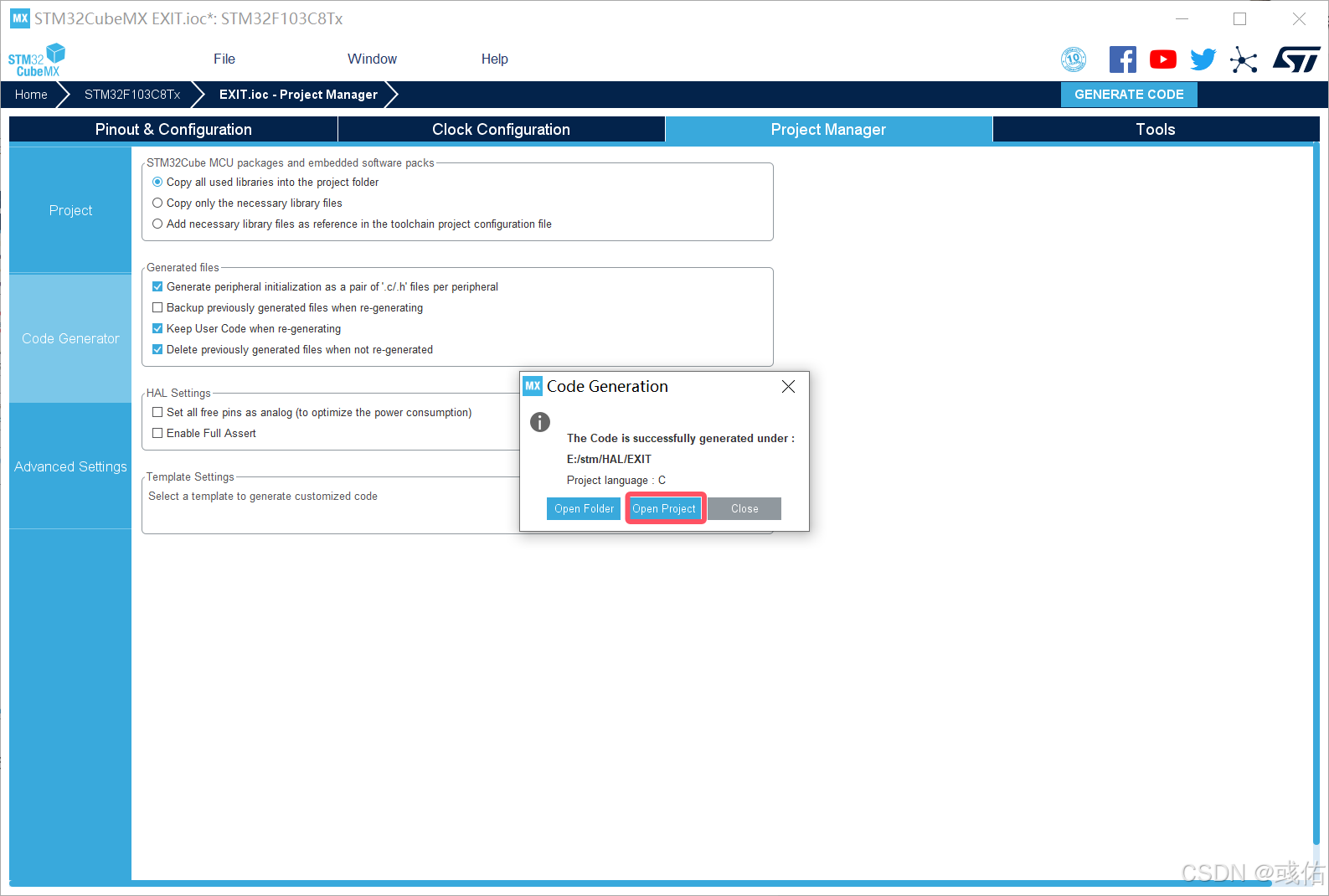The image size is (1329, 896).
Task: Click the MX icon in the title bar
Action: pos(20,18)
